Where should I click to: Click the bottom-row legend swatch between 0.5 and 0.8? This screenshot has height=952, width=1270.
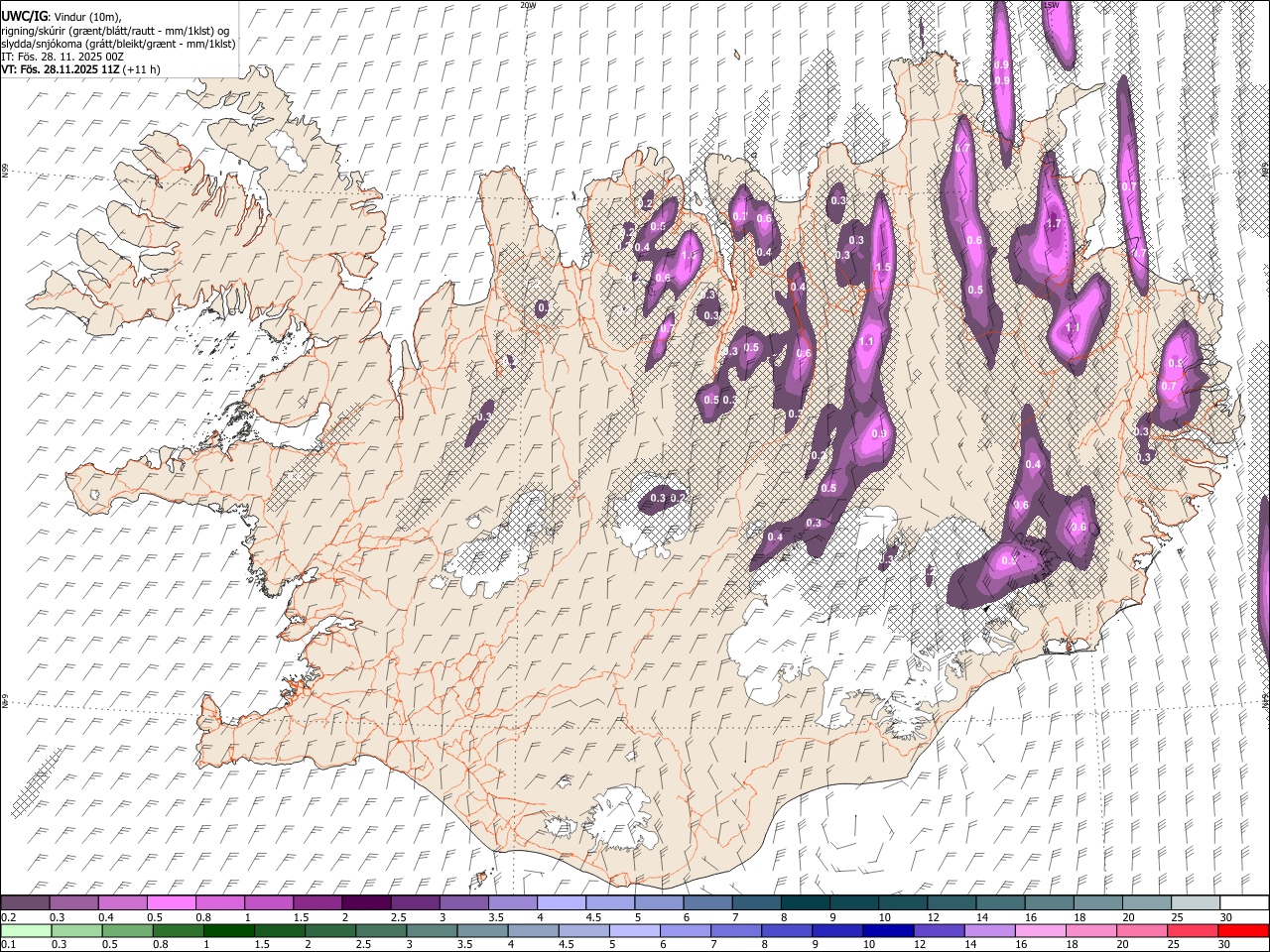[x=128, y=930]
